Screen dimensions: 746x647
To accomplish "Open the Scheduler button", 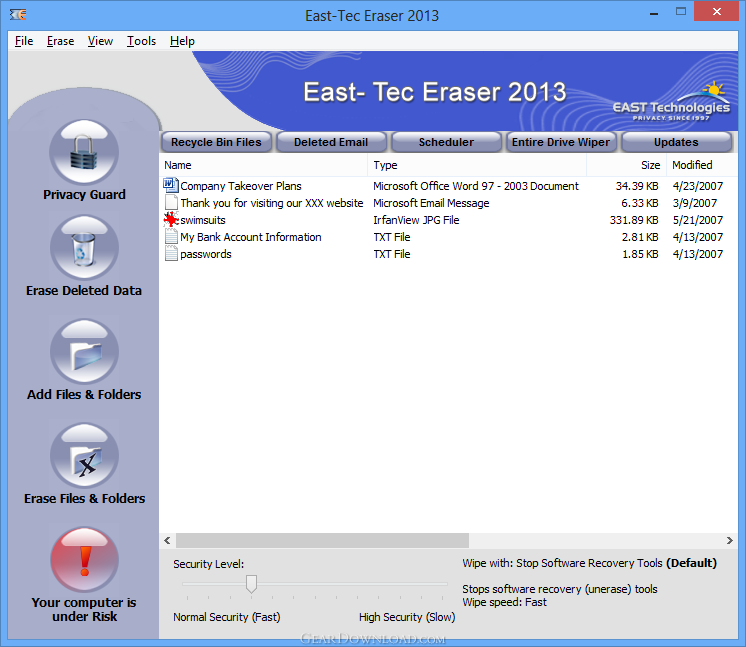I will 446,142.
